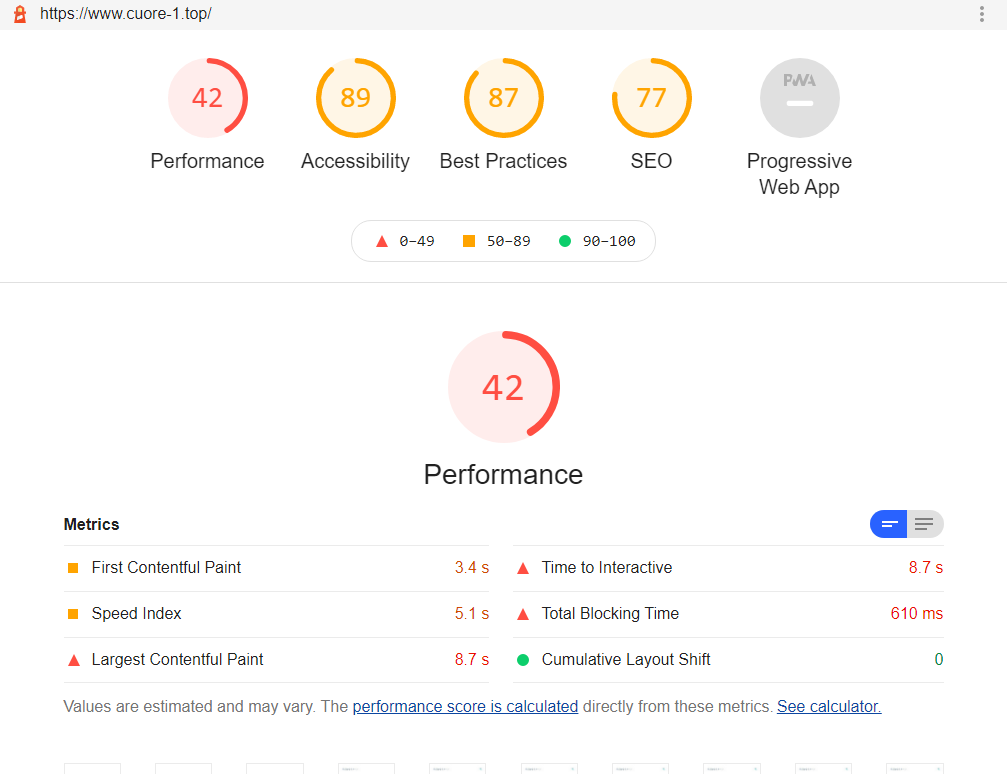Open Best Practices score gauge 87

(503, 98)
